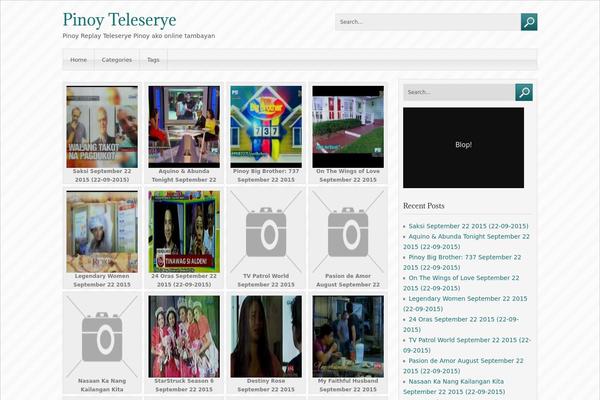Screen dimensions: 600x400
Task: Open Pinoy Big Brother link in Recent Posts
Action: (462, 262)
